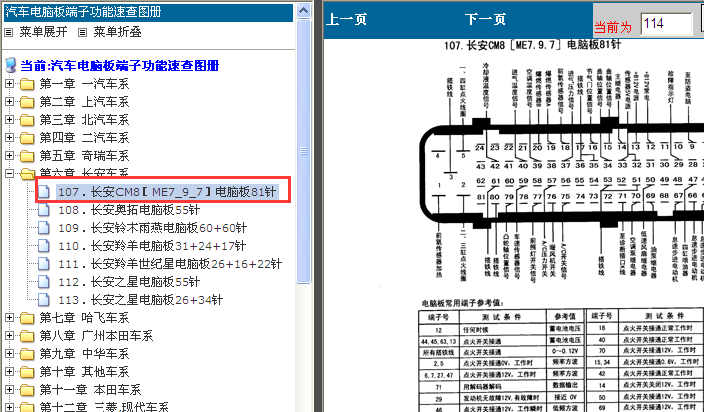This screenshot has height=412, width=704.
Task: Select the 第五章 奇瑞车系 chapter label
Action: (x=84, y=156)
